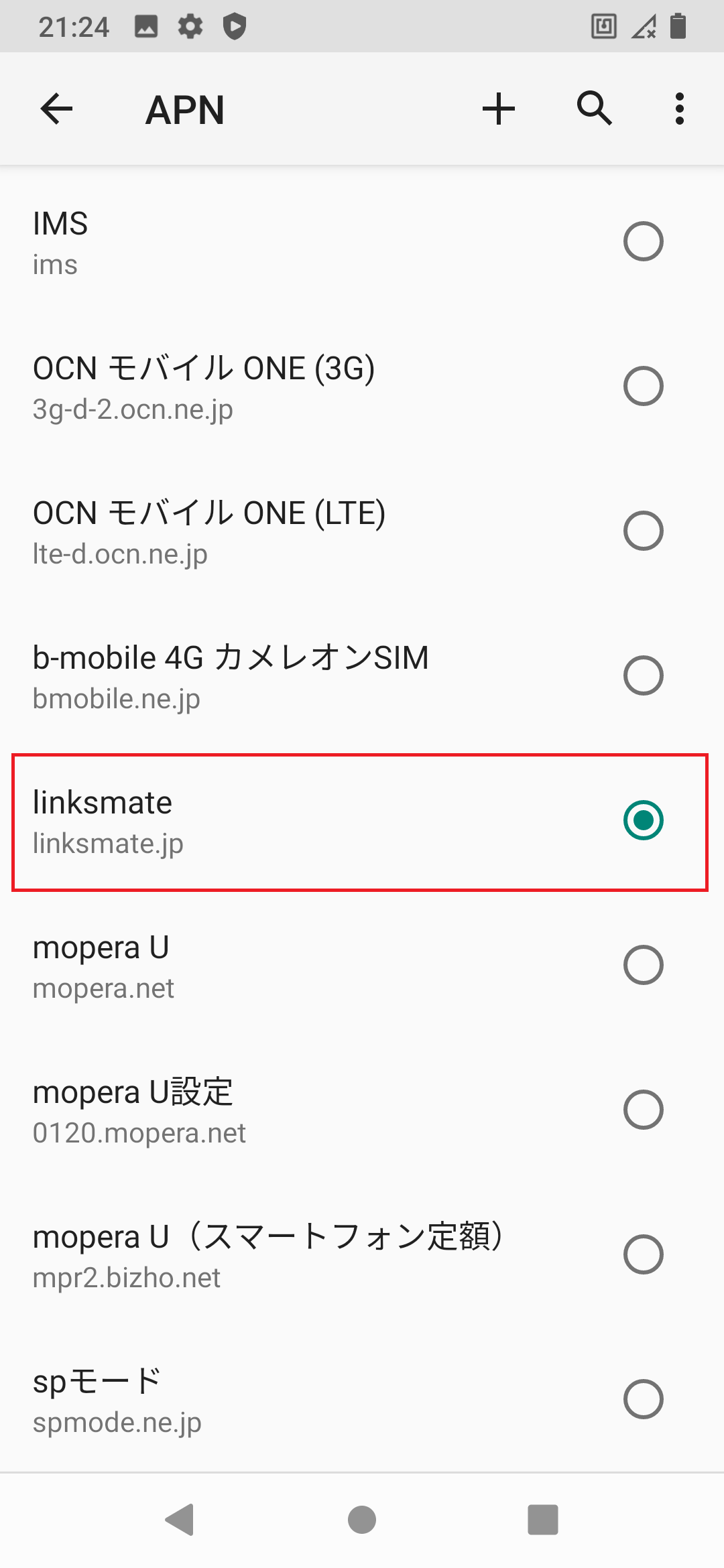Screen dimensions: 724x1568
Task: Select the mopera U radio button
Action: pyautogui.click(x=644, y=965)
